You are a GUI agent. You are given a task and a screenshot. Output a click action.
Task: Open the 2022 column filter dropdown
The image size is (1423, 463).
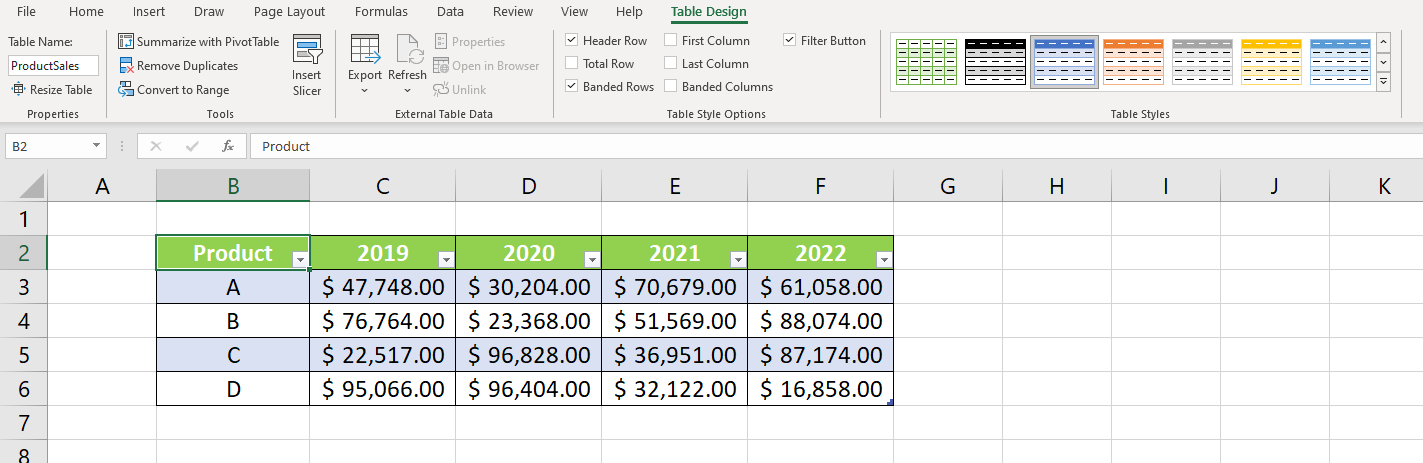coord(883,260)
